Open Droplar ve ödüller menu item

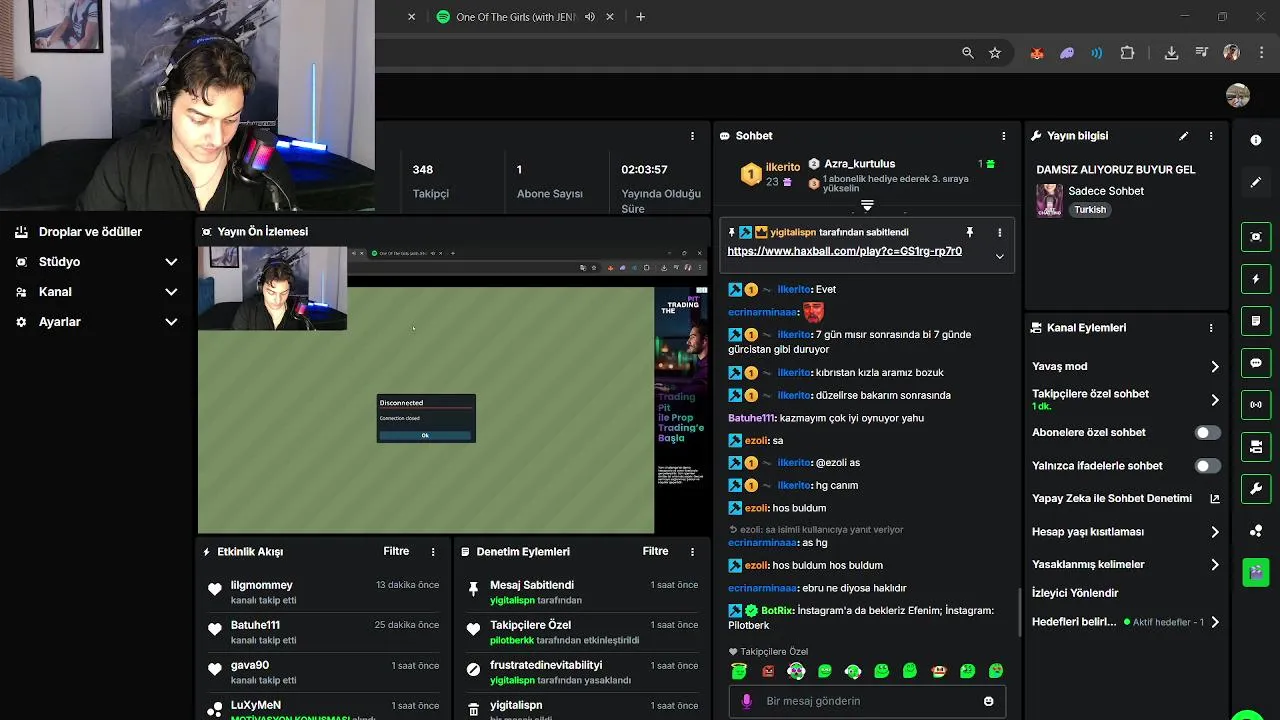click(90, 232)
